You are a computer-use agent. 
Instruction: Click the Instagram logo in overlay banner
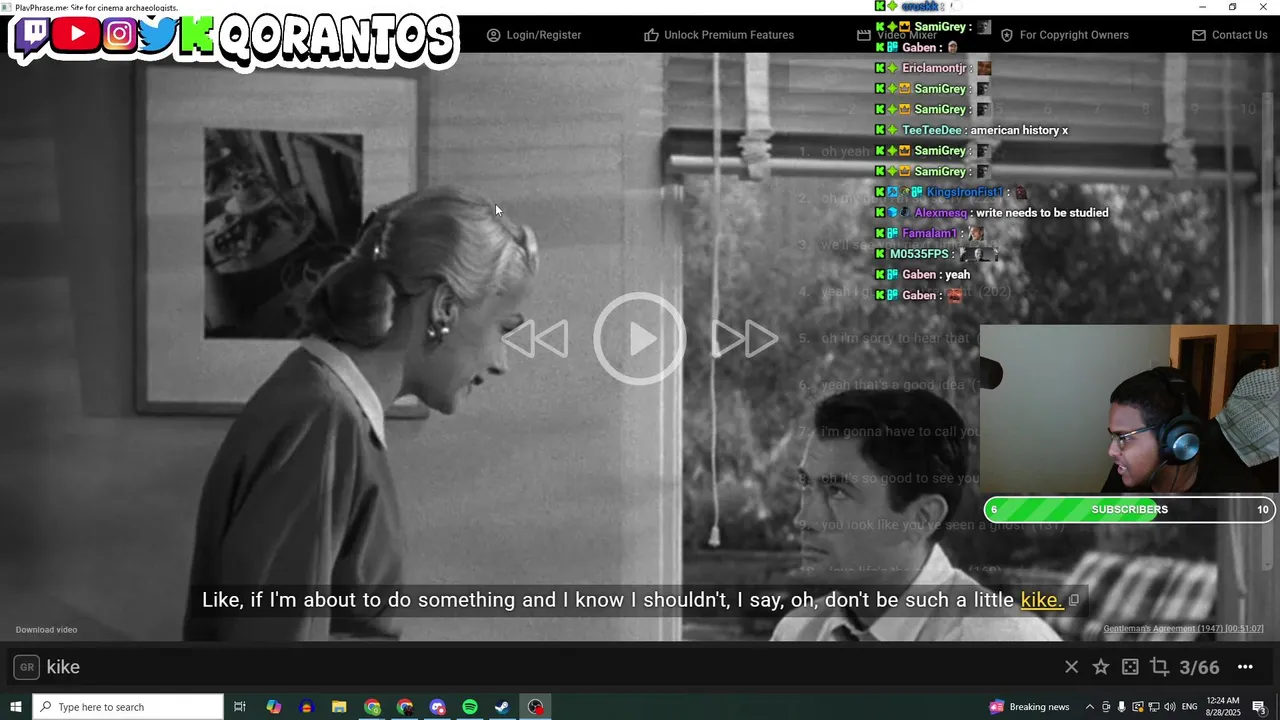pyautogui.click(x=119, y=35)
